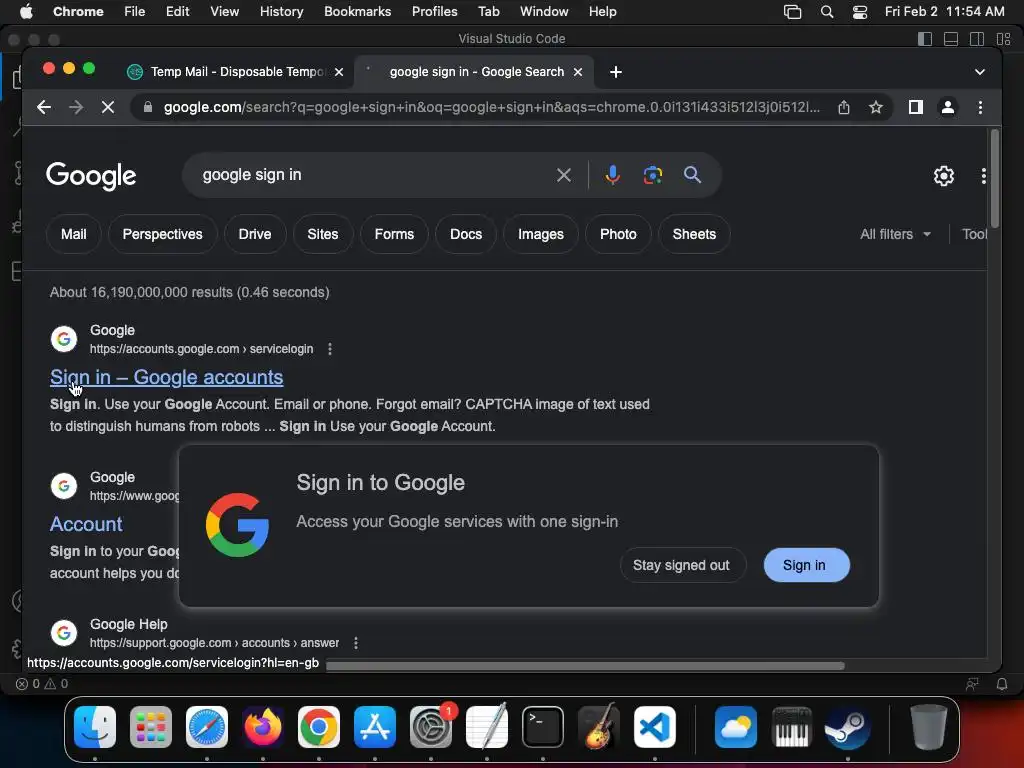Screen dimensions: 1024x768
Task: Open more options for the servicelogin result
Action: pos(330,349)
